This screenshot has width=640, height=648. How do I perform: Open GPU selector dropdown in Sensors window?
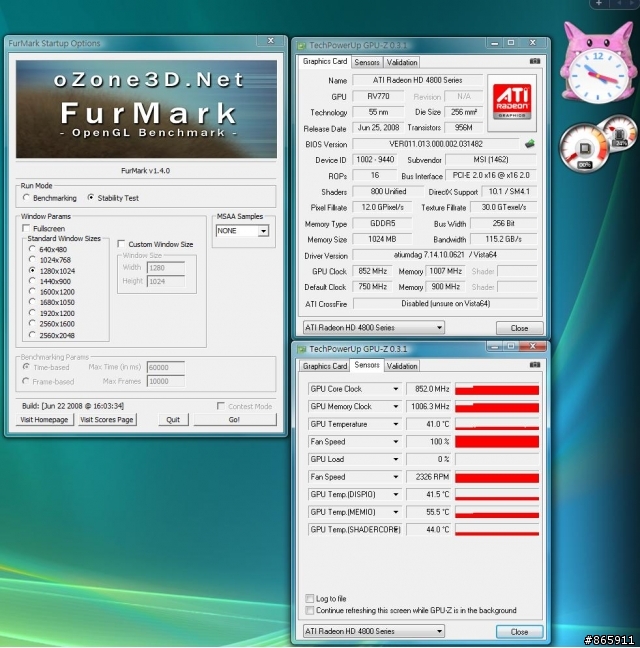(x=440, y=631)
